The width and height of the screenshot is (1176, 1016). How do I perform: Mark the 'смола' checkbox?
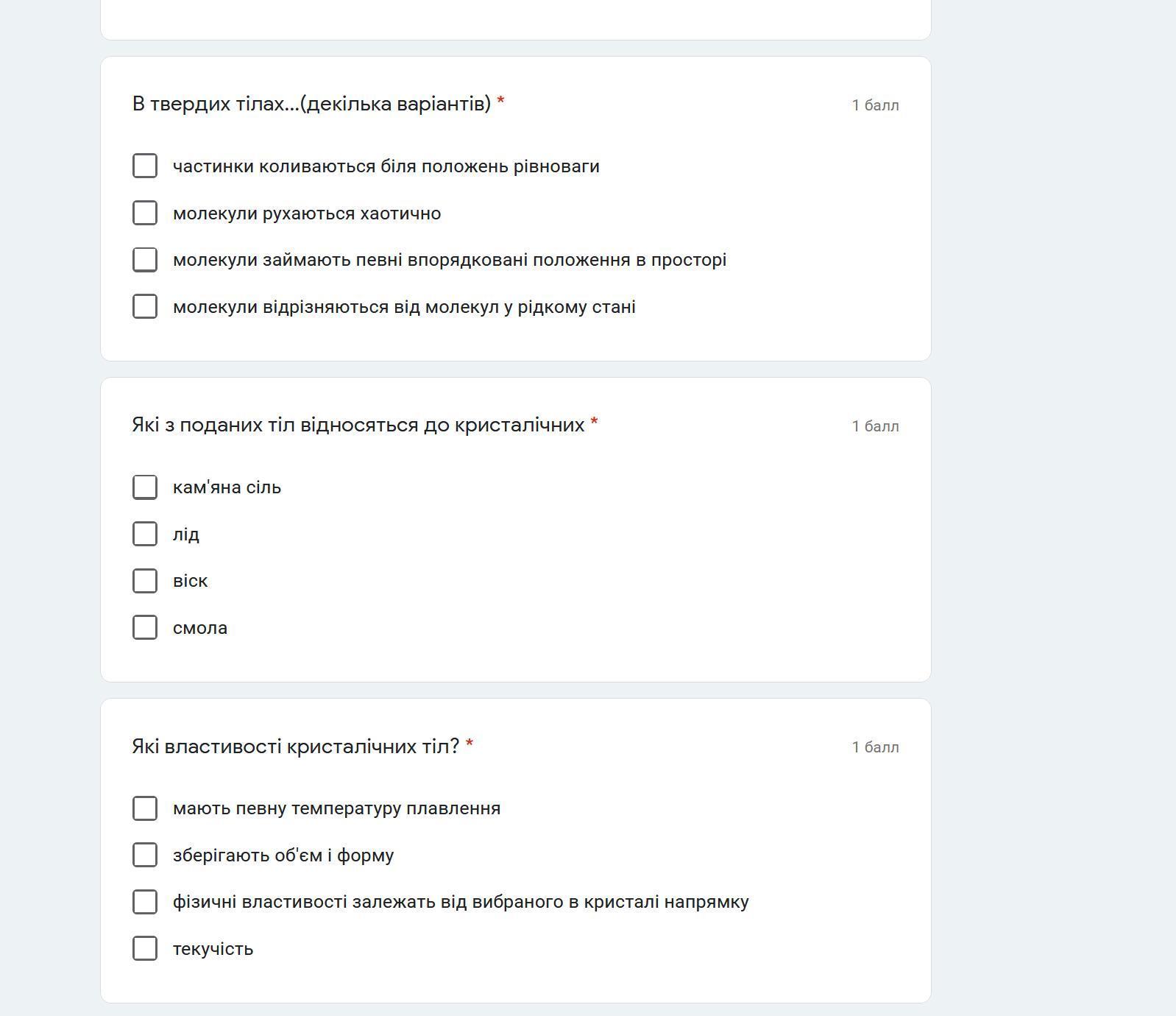coord(145,627)
